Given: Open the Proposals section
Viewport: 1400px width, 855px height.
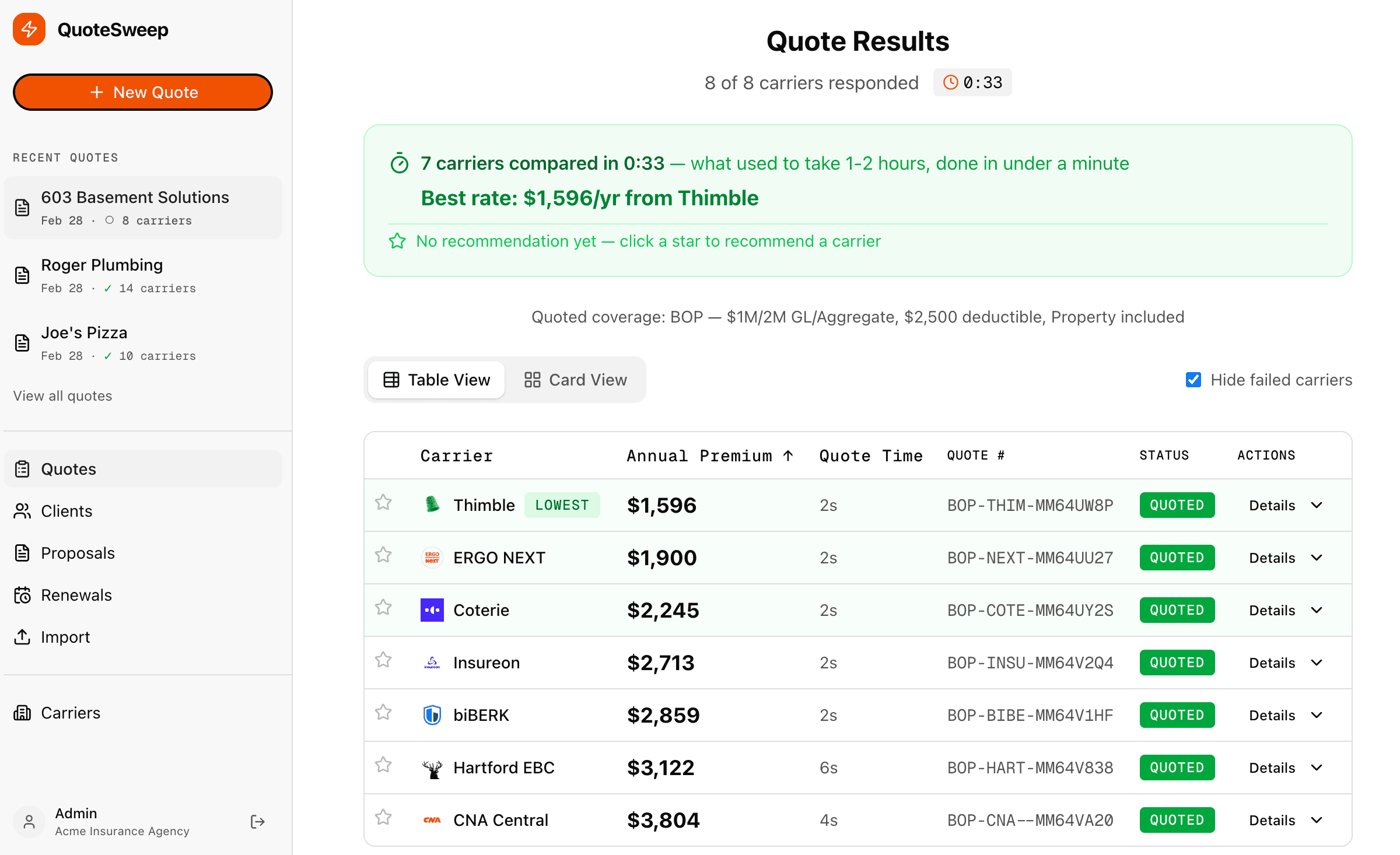Looking at the screenshot, I should (x=78, y=552).
